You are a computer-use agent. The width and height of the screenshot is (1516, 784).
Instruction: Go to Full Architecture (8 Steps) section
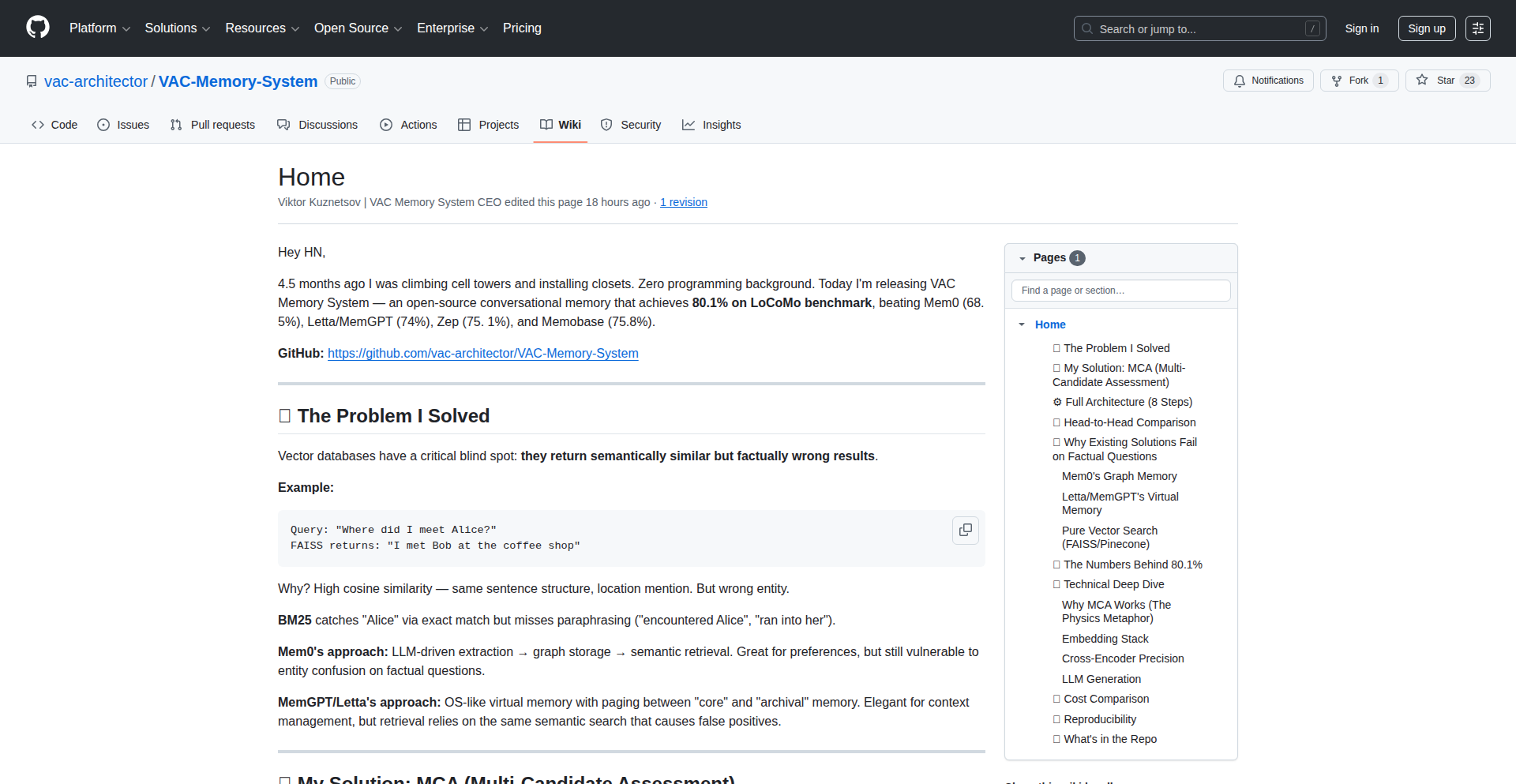(x=1123, y=402)
